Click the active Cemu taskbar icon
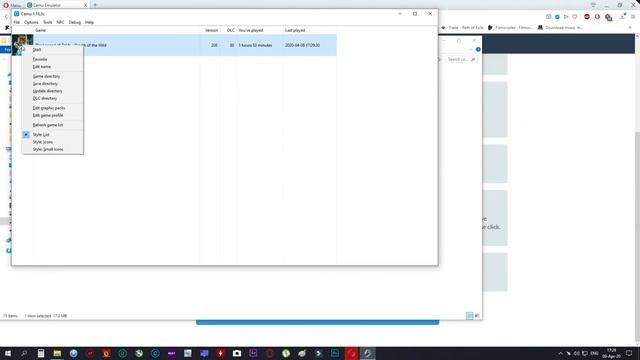 tap(367, 353)
